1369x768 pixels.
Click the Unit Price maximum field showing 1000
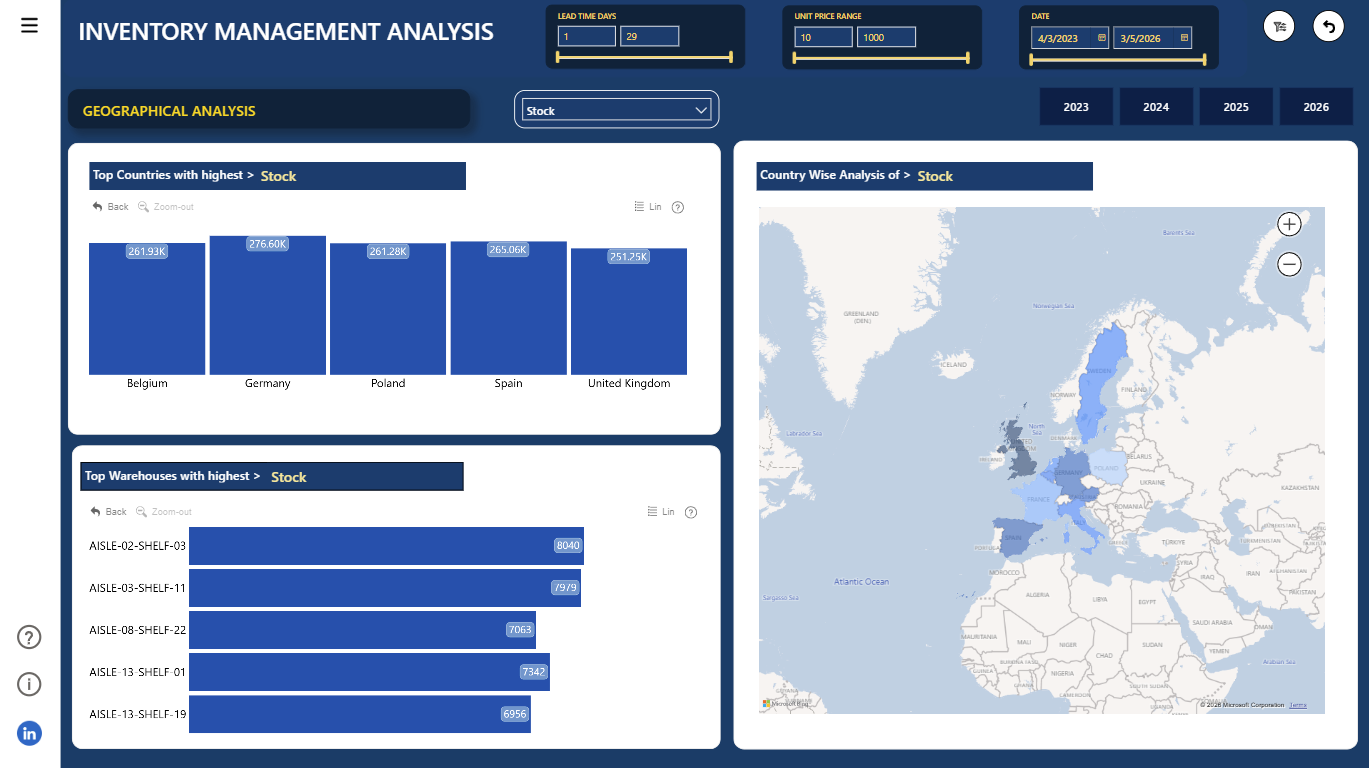click(x=886, y=36)
